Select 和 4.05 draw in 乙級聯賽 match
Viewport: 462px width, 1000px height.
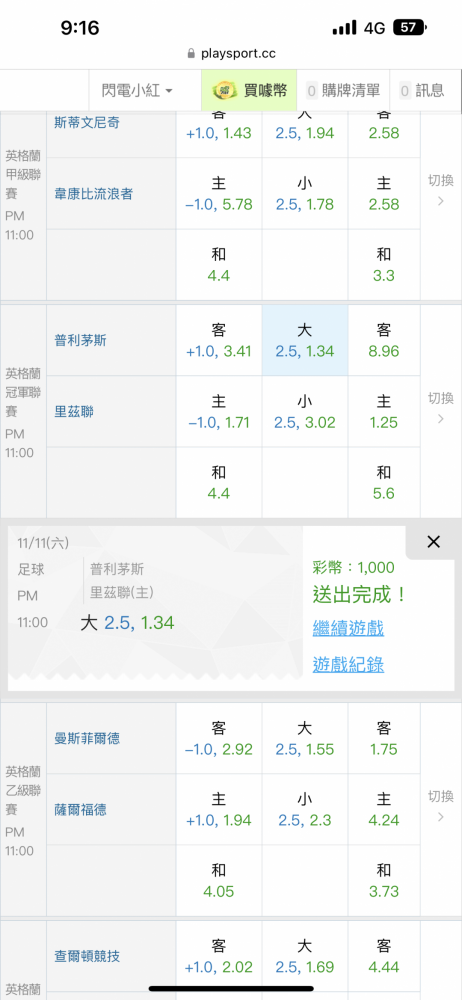click(219, 881)
